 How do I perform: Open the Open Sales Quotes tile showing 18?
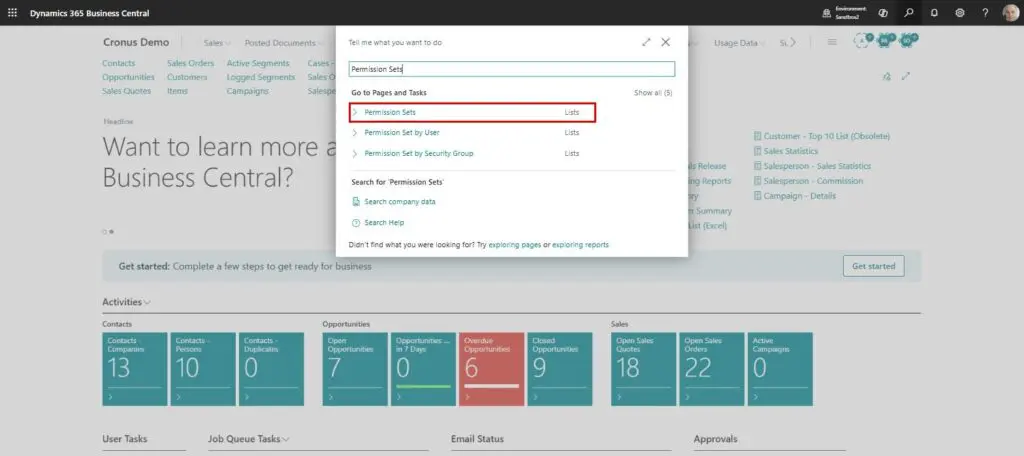(x=643, y=369)
